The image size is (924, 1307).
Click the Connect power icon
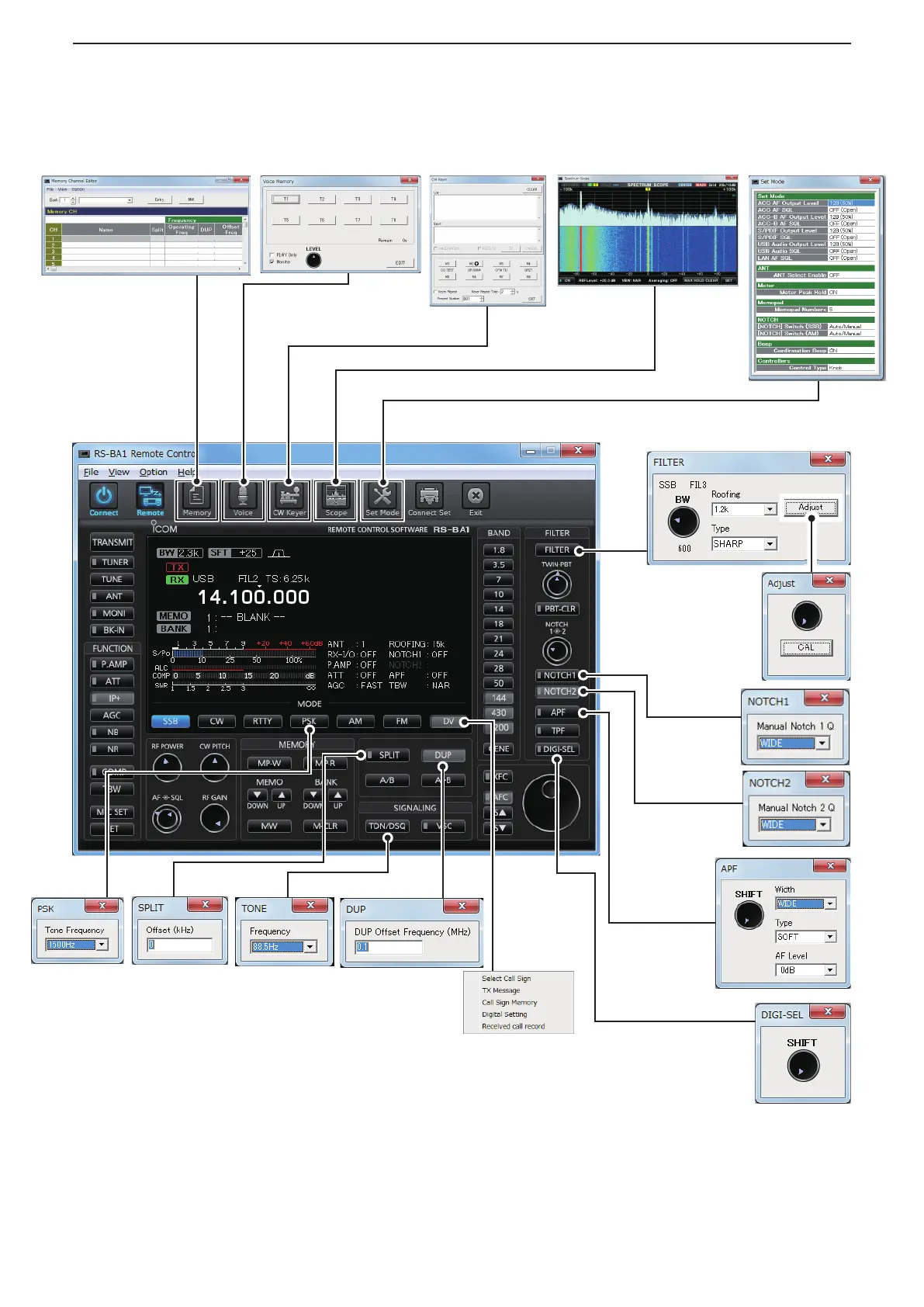tap(104, 495)
